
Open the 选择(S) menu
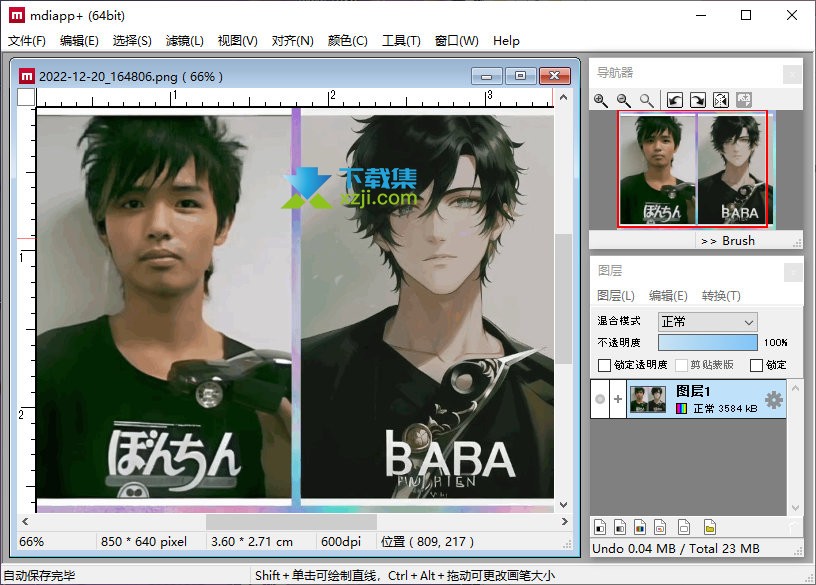(x=132, y=41)
